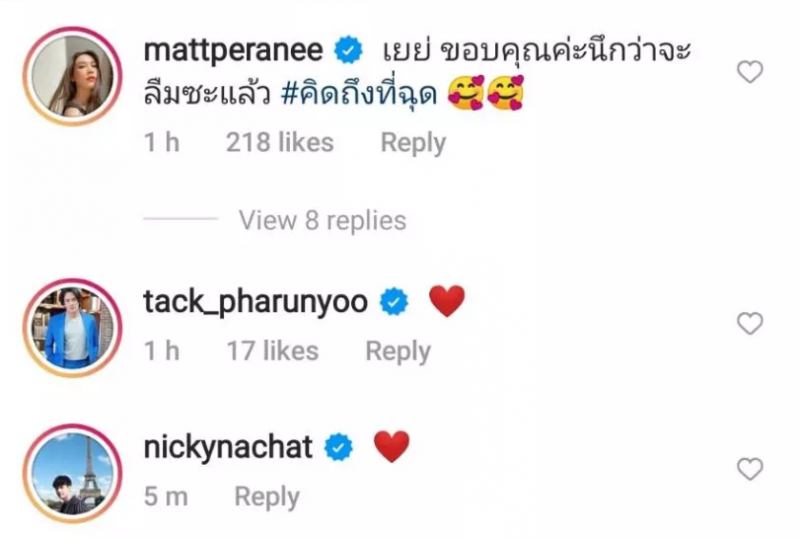Viewport: 800px width, 538px height.
Task: Click red heart emoji in tack_pharunyoo's comment
Action: coord(447,301)
